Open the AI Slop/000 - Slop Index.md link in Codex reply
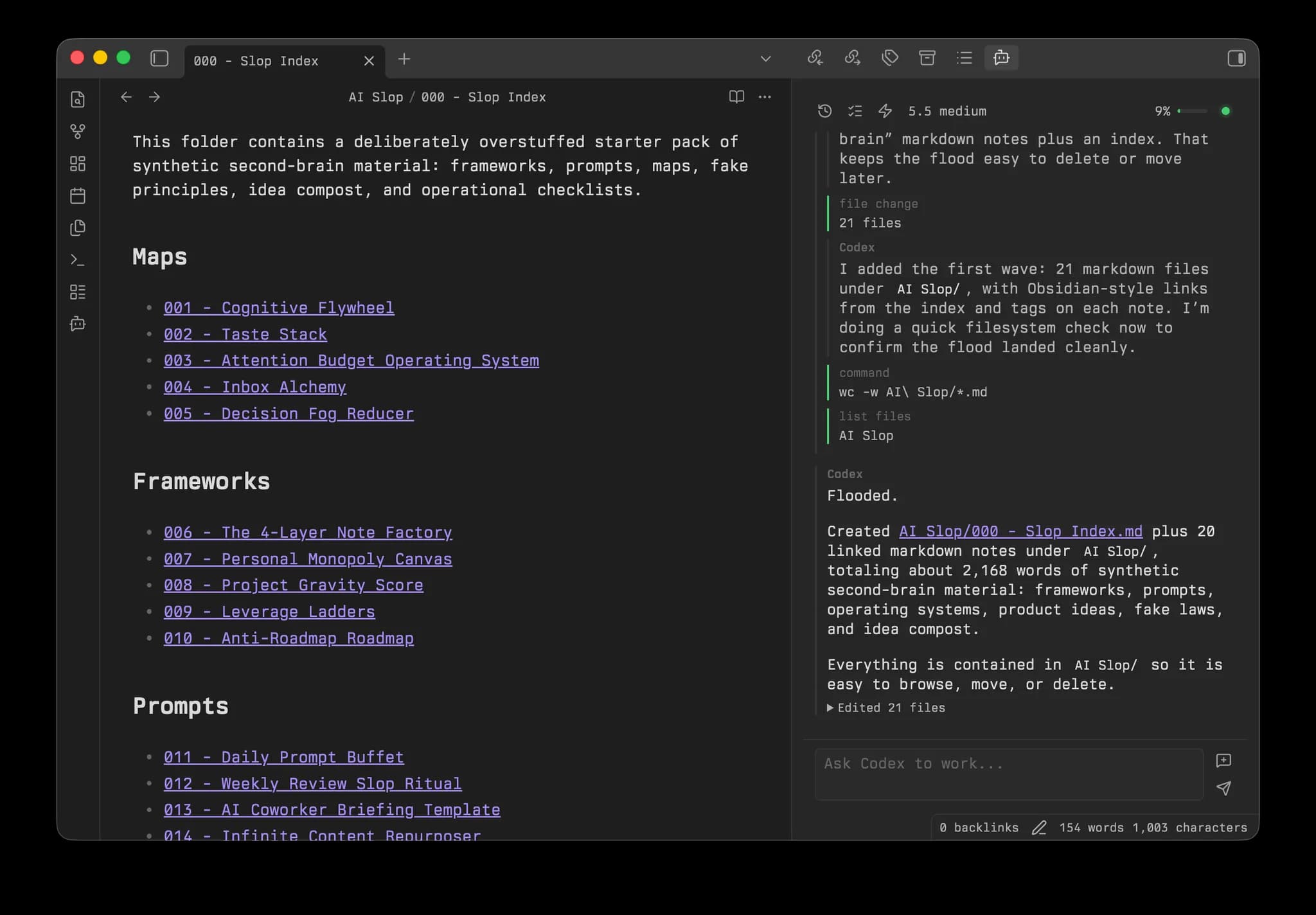This screenshot has height=915, width=1316. click(1020, 531)
